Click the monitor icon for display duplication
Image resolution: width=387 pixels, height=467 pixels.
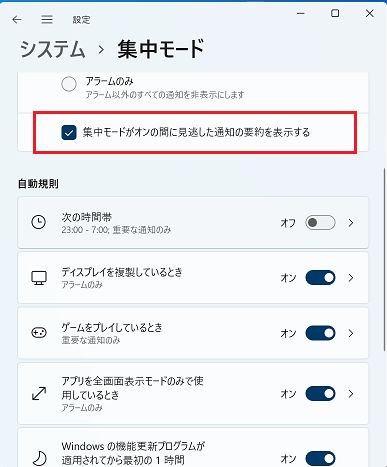point(39,278)
